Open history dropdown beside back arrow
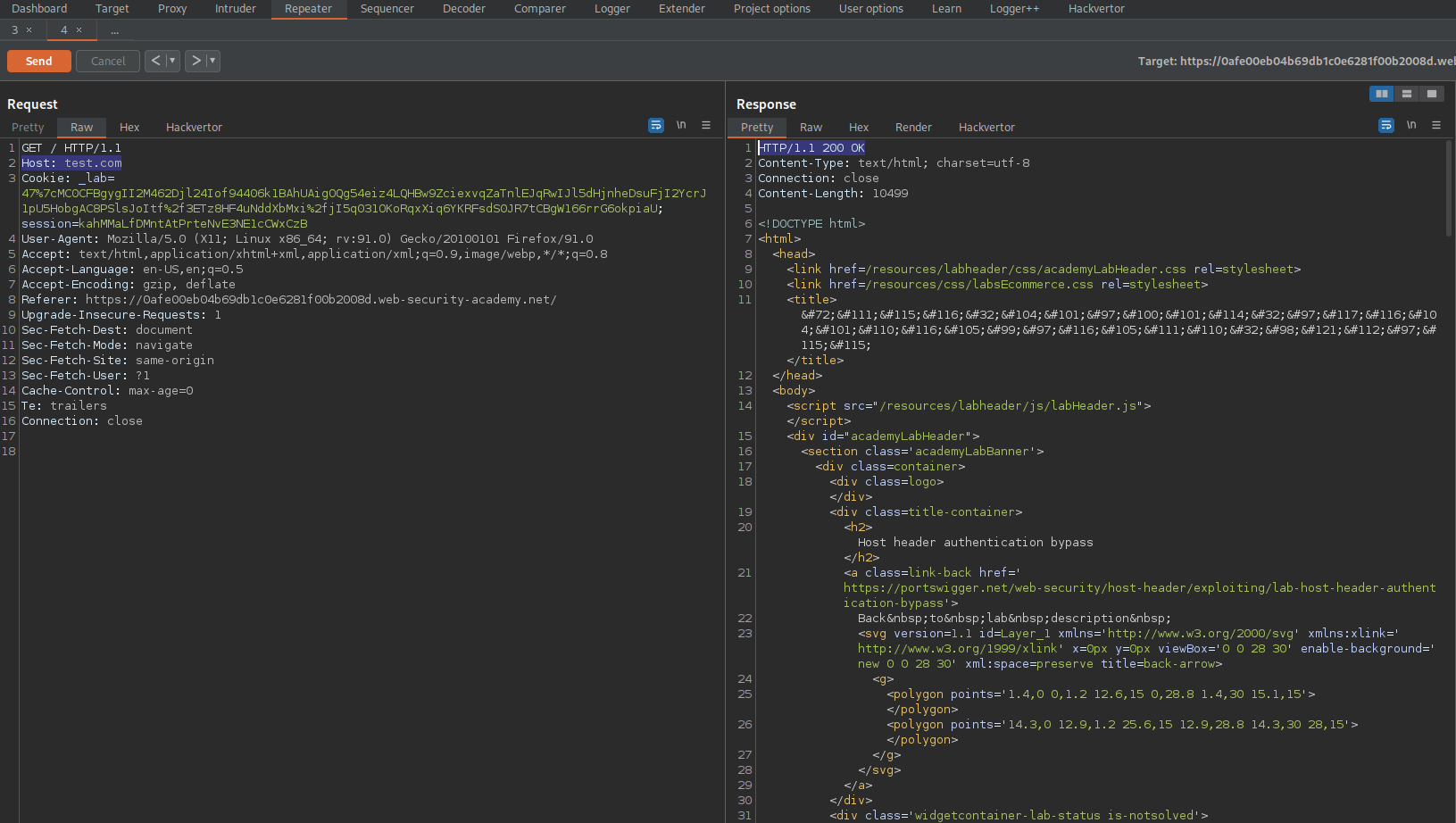1456x823 pixels. coord(173,61)
